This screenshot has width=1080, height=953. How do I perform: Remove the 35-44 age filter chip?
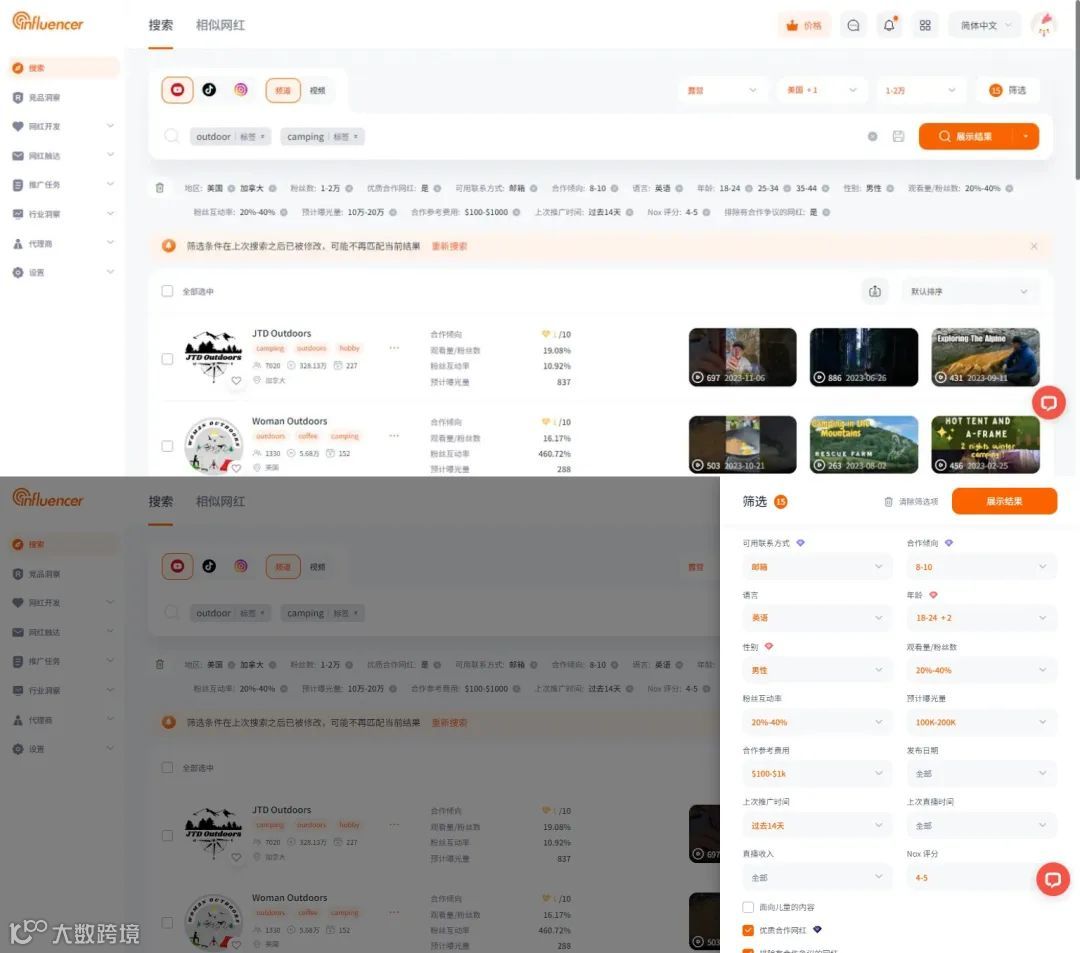click(x=826, y=188)
